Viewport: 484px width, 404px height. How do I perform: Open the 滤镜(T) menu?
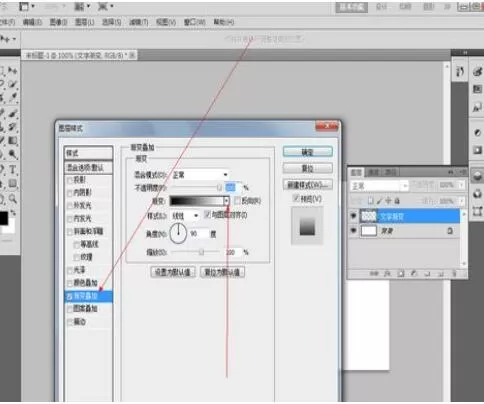(138, 22)
